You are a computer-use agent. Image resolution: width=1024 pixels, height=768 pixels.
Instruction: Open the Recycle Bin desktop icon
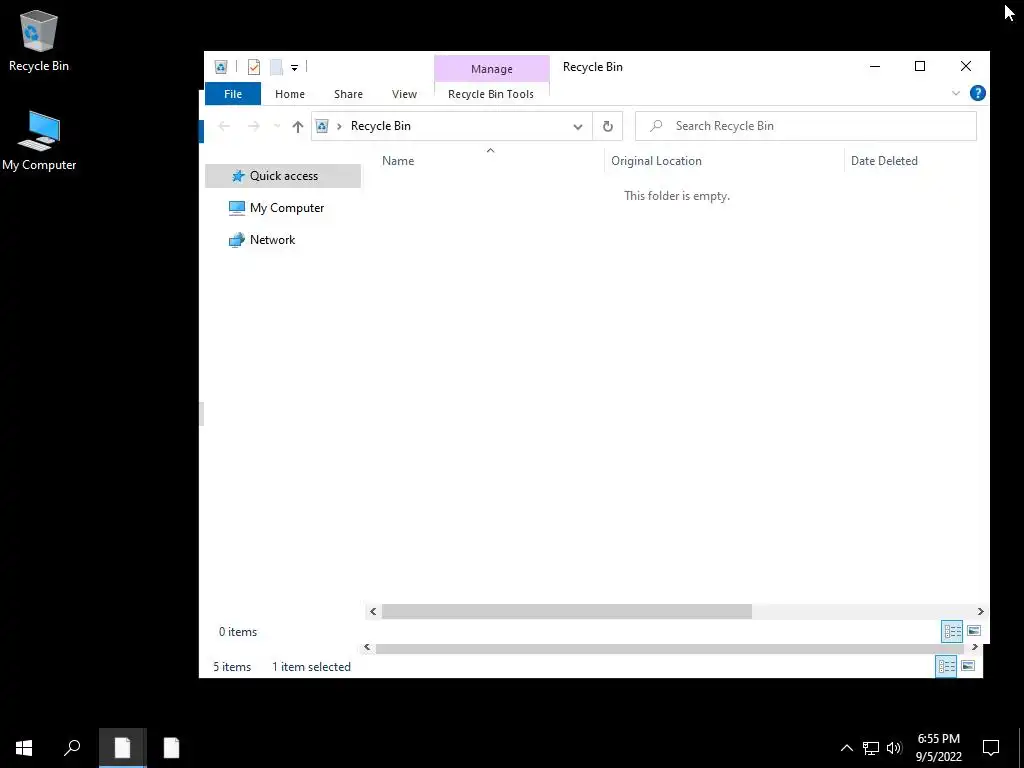pyautogui.click(x=39, y=40)
